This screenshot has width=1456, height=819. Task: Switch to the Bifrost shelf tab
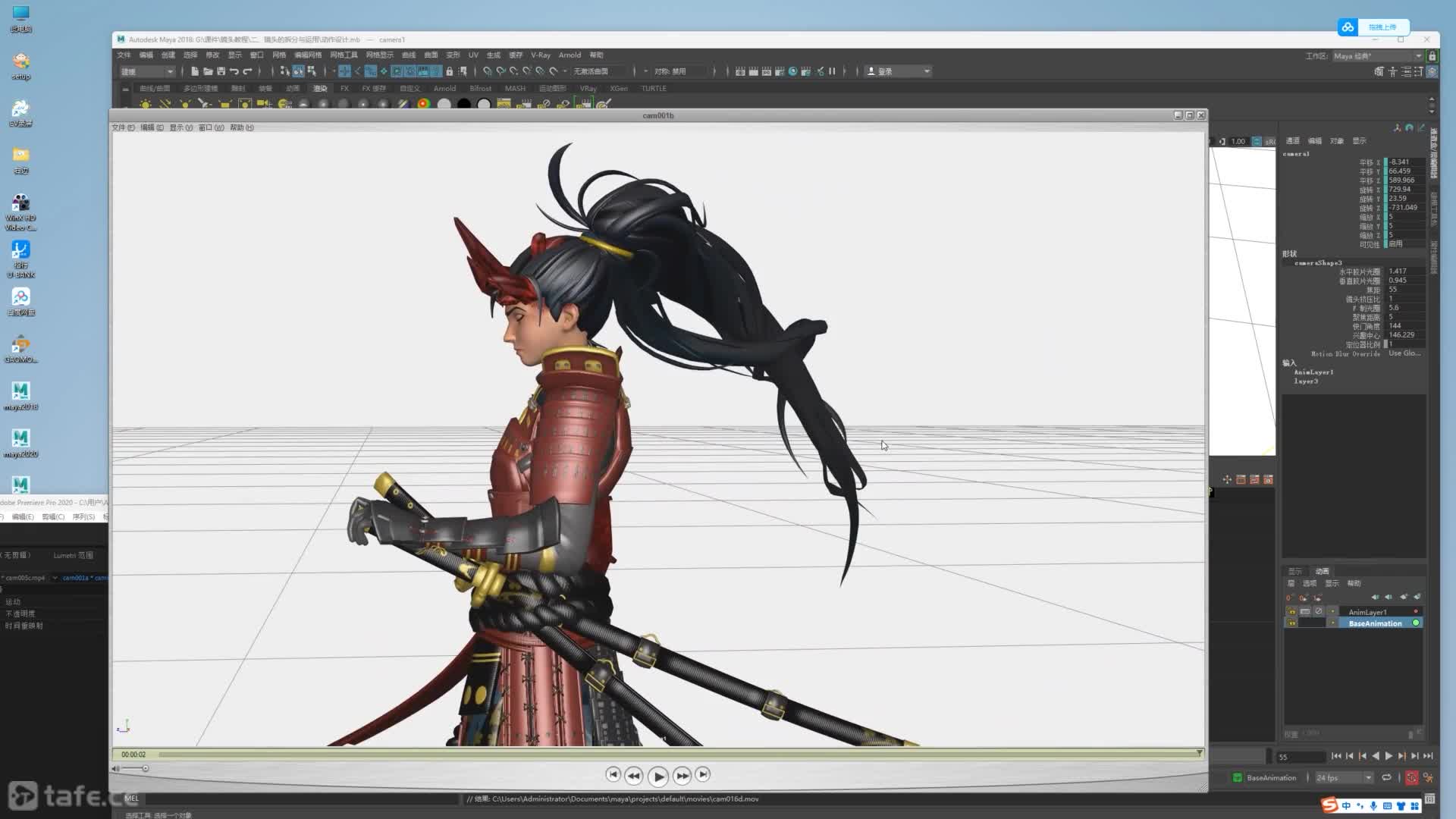tap(480, 89)
